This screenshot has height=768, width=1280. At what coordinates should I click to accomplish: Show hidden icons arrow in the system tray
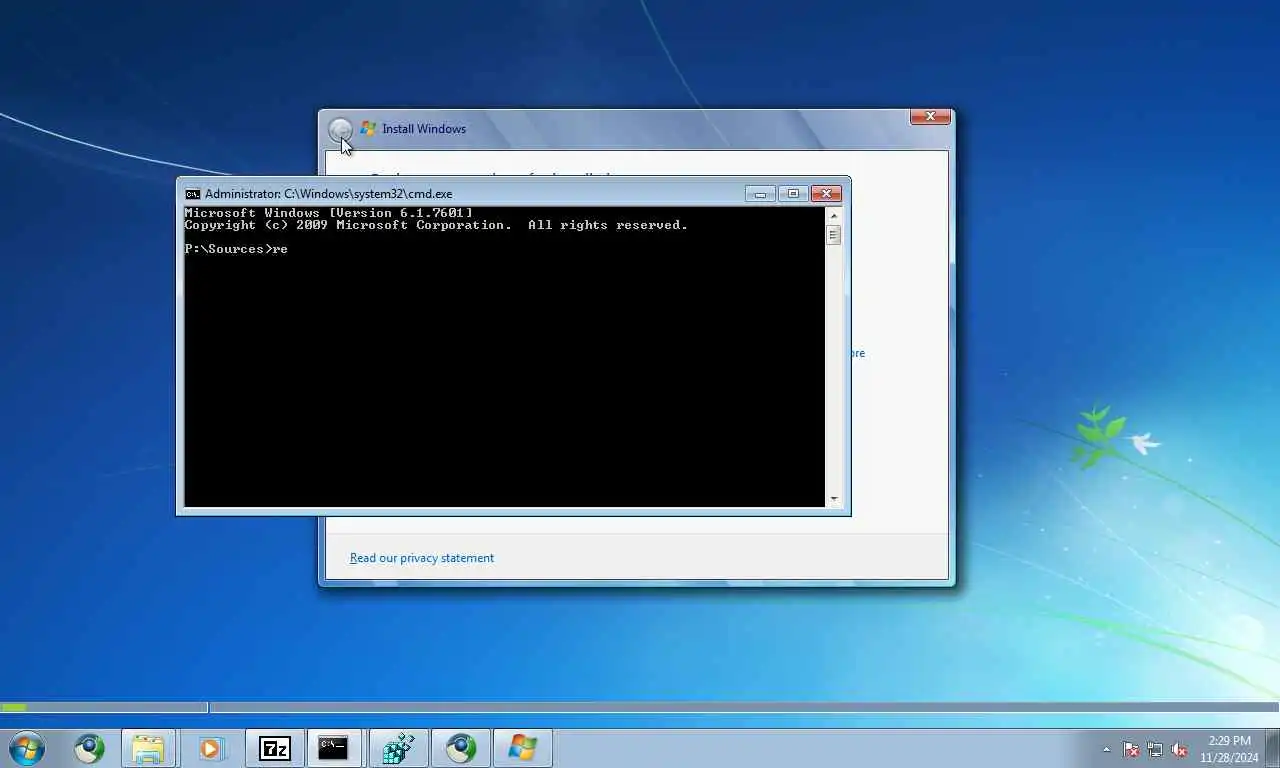coord(1106,749)
